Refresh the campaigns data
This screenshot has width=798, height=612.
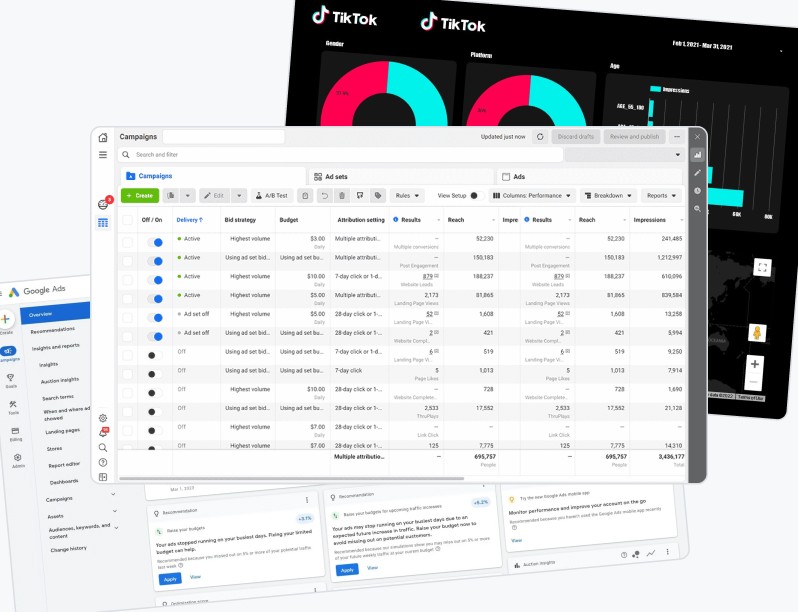point(540,137)
